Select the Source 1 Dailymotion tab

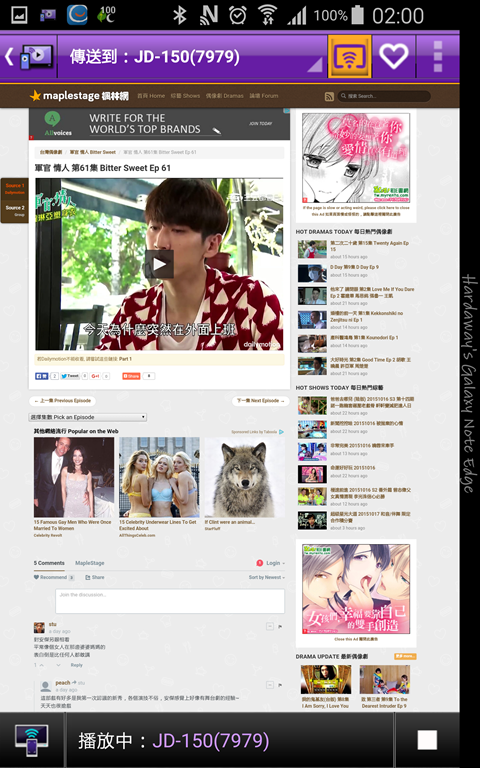click(x=15, y=189)
